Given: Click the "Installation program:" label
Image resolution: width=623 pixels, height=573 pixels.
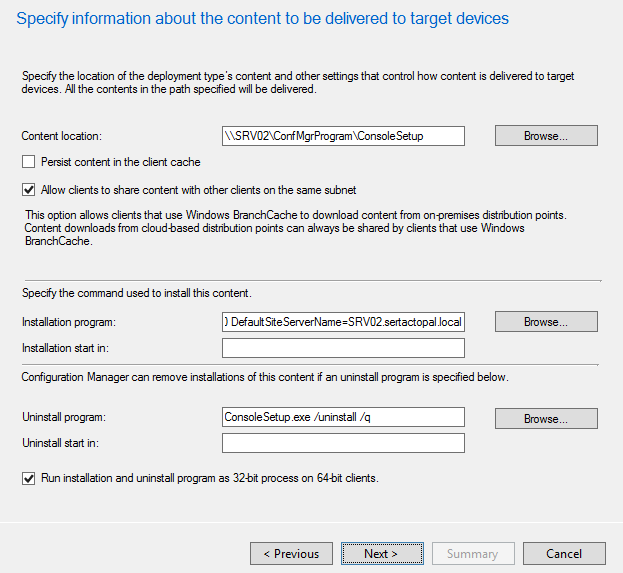Looking at the screenshot, I should (x=70, y=322).
